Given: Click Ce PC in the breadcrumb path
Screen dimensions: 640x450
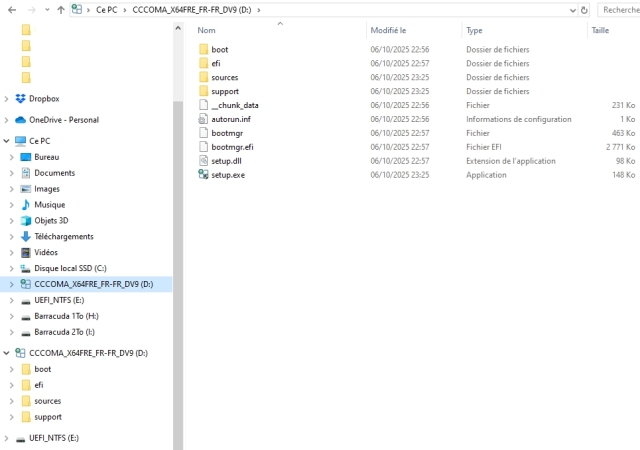Looking at the screenshot, I should 107,9.
